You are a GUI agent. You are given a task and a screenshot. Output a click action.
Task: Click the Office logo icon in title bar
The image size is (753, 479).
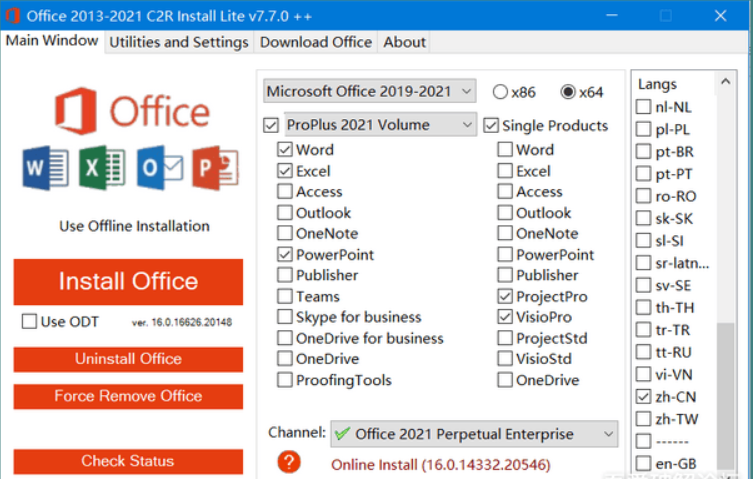tap(12, 15)
